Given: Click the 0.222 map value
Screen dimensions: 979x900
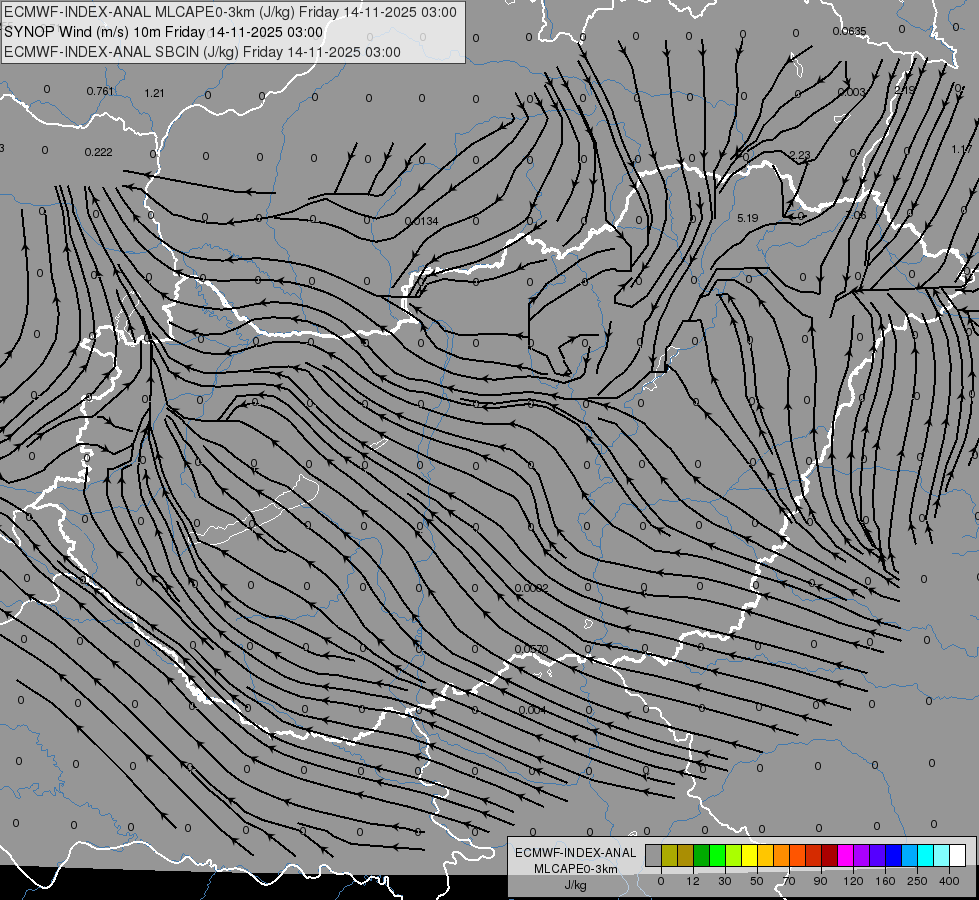Looking at the screenshot, I should tap(99, 152).
